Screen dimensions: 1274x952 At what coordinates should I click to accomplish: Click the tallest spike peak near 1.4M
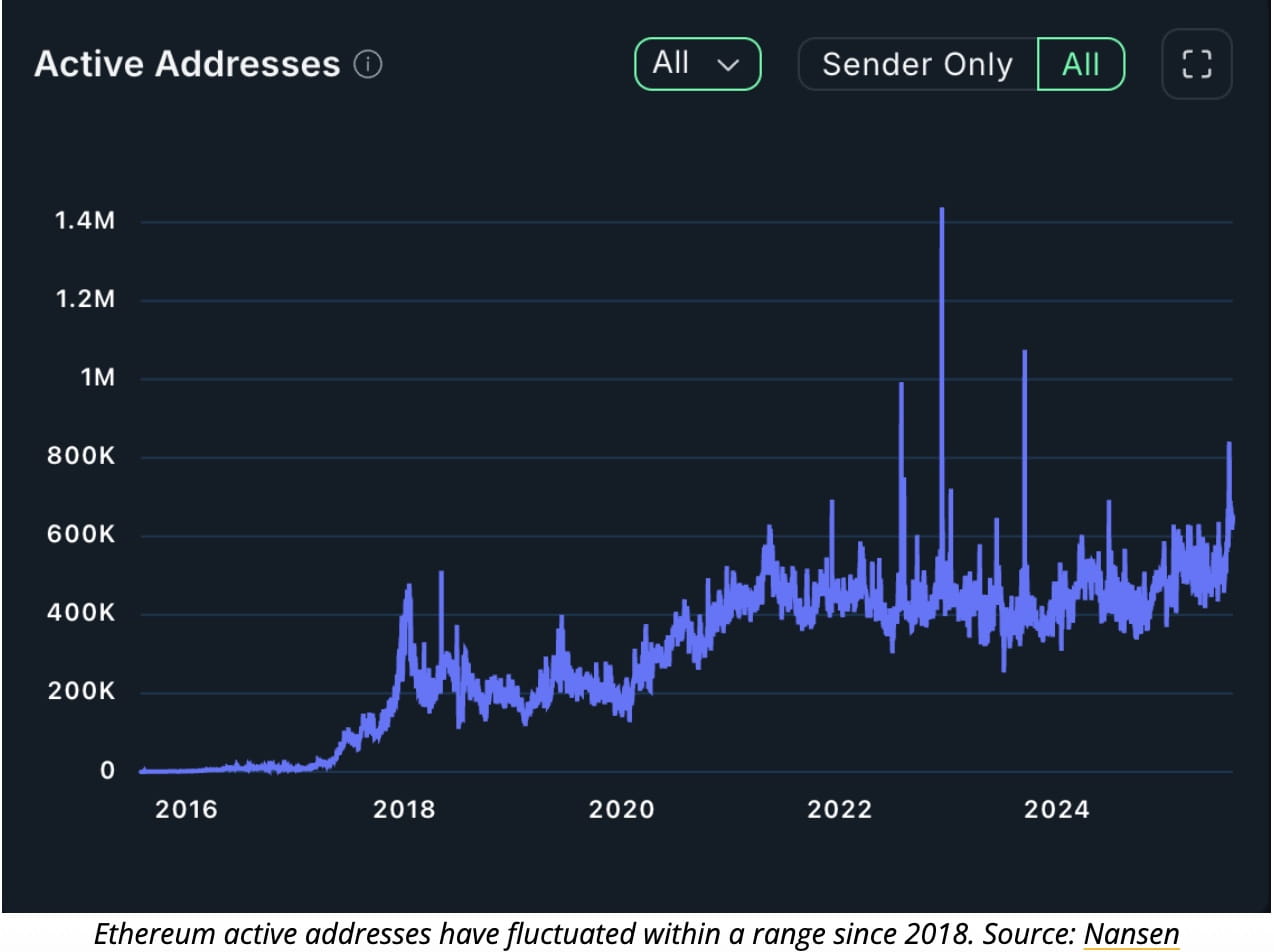(942, 210)
